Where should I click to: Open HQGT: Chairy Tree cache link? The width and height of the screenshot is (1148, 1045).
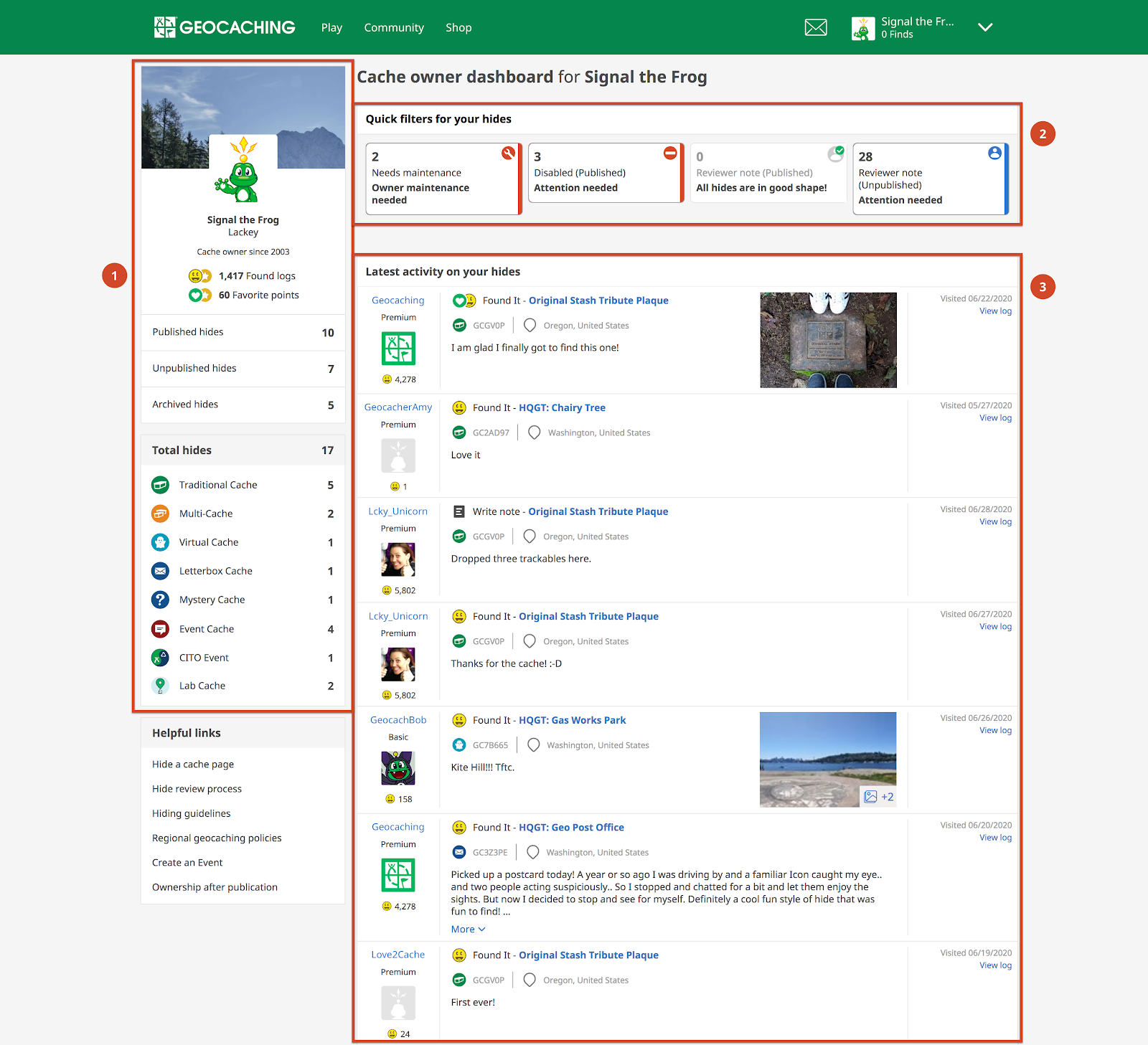point(563,407)
